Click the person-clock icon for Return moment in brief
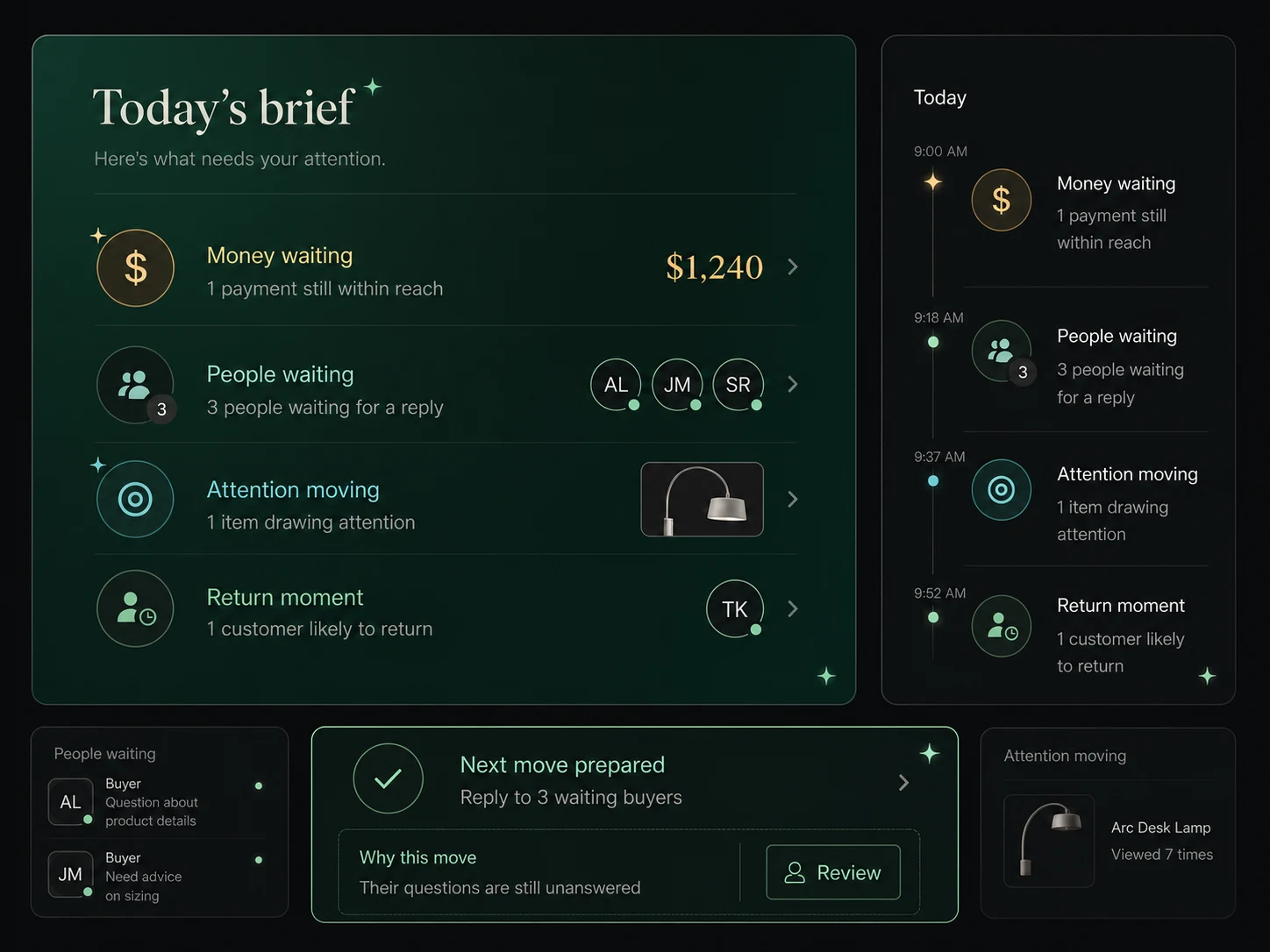This screenshot has height=952, width=1270. tap(135, 608)
